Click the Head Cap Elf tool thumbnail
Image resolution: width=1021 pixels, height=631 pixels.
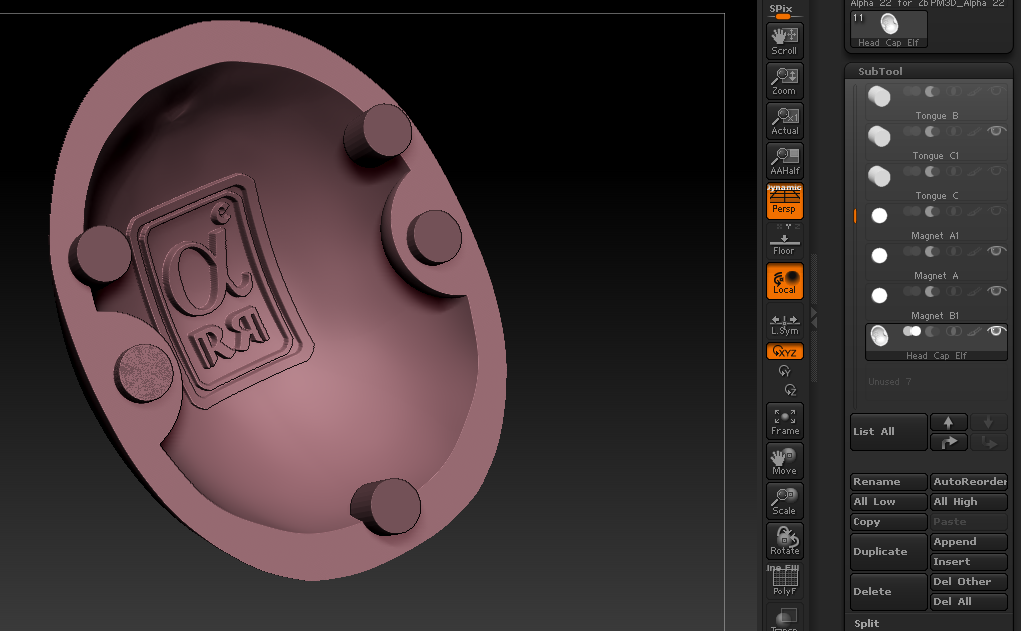click(x=889, y=29)
